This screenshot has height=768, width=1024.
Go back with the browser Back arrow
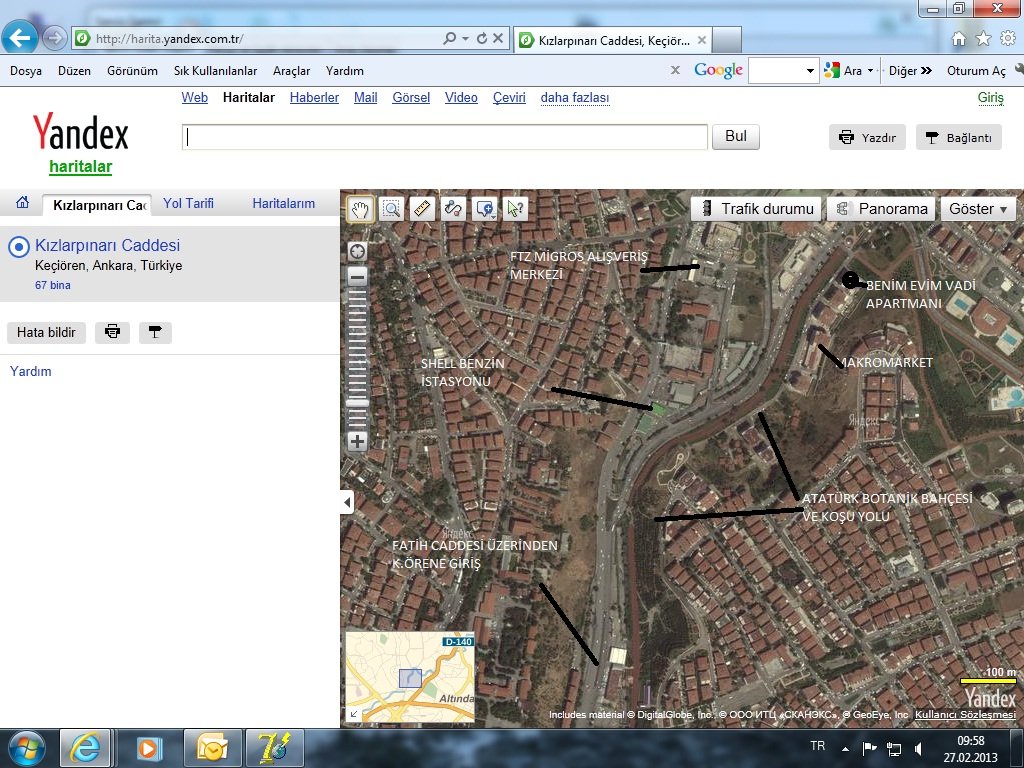20,38
